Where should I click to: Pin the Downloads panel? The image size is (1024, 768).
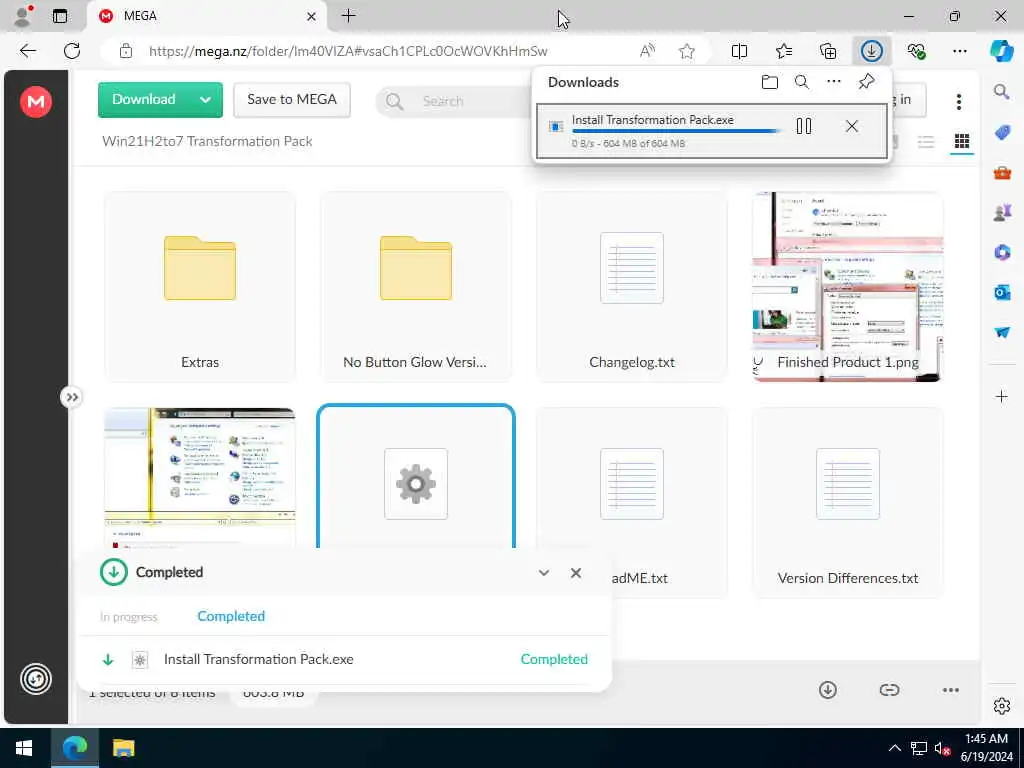pos(867,82)
